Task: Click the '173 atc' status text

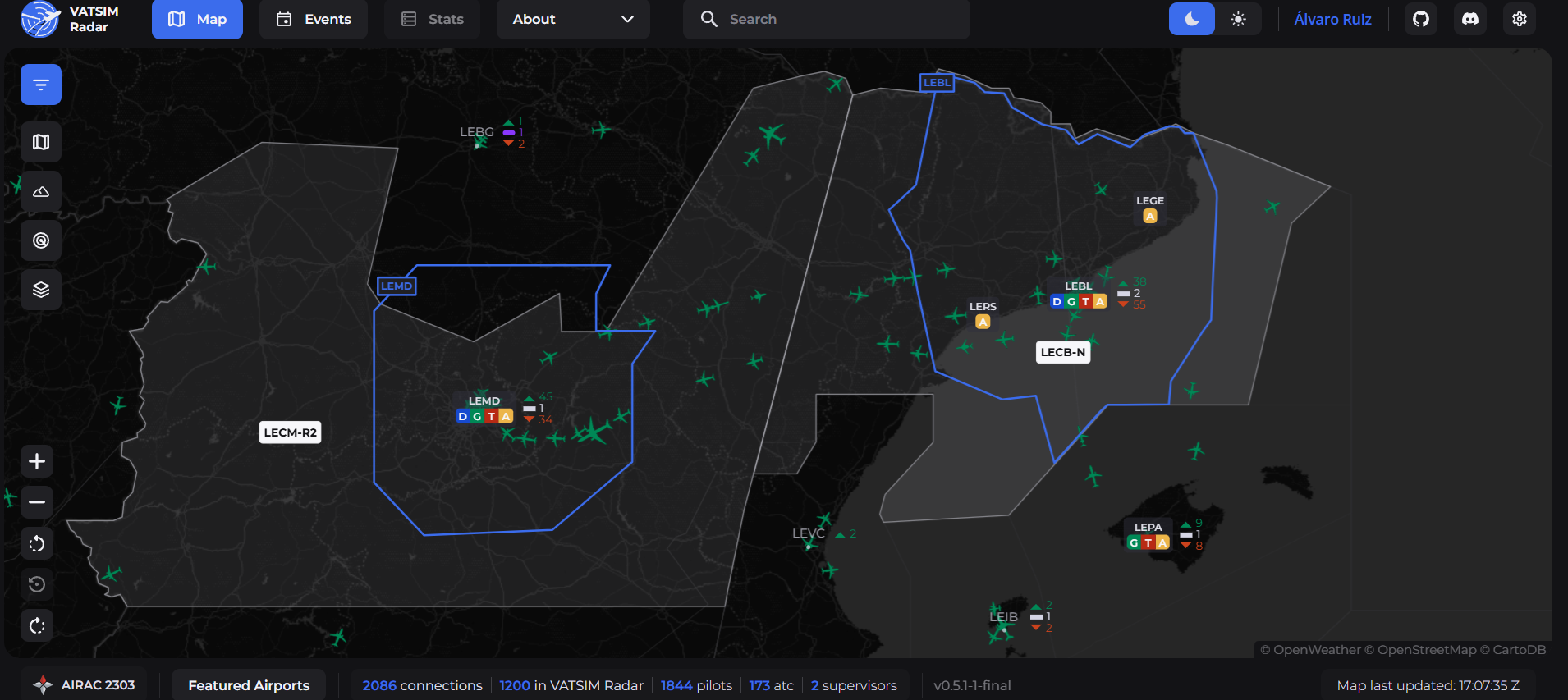Action: pyautogui.click(x=772, y=685)
